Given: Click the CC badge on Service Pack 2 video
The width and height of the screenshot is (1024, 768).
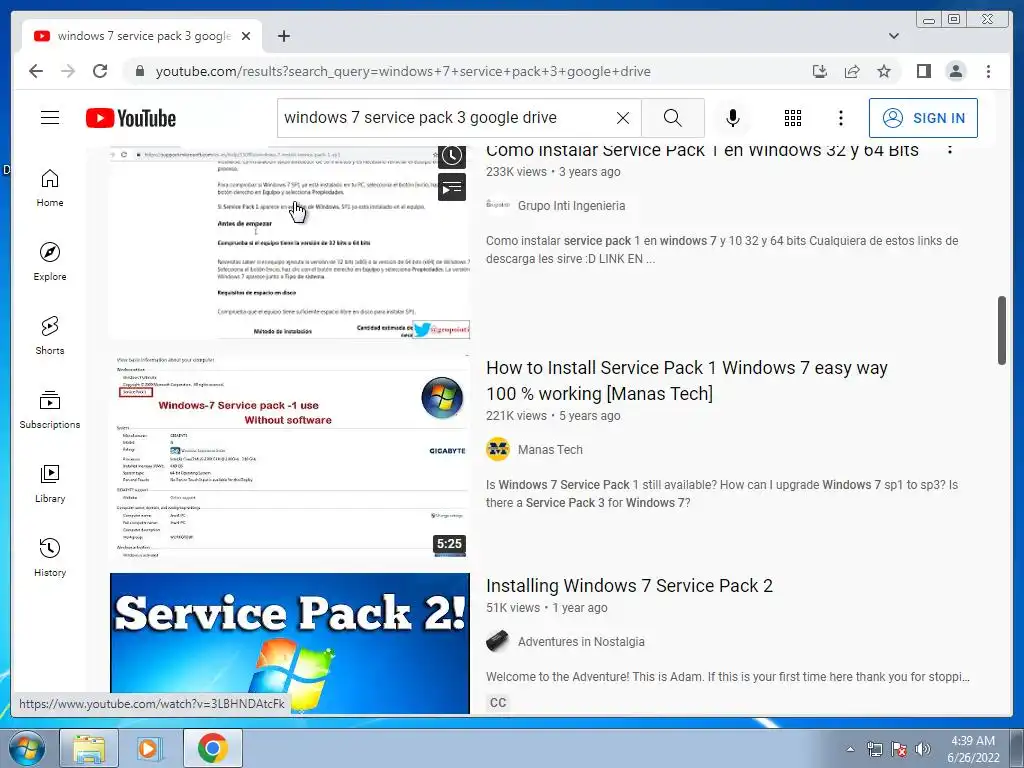Looking at the screenshot, I should click(x=498, y=703).
